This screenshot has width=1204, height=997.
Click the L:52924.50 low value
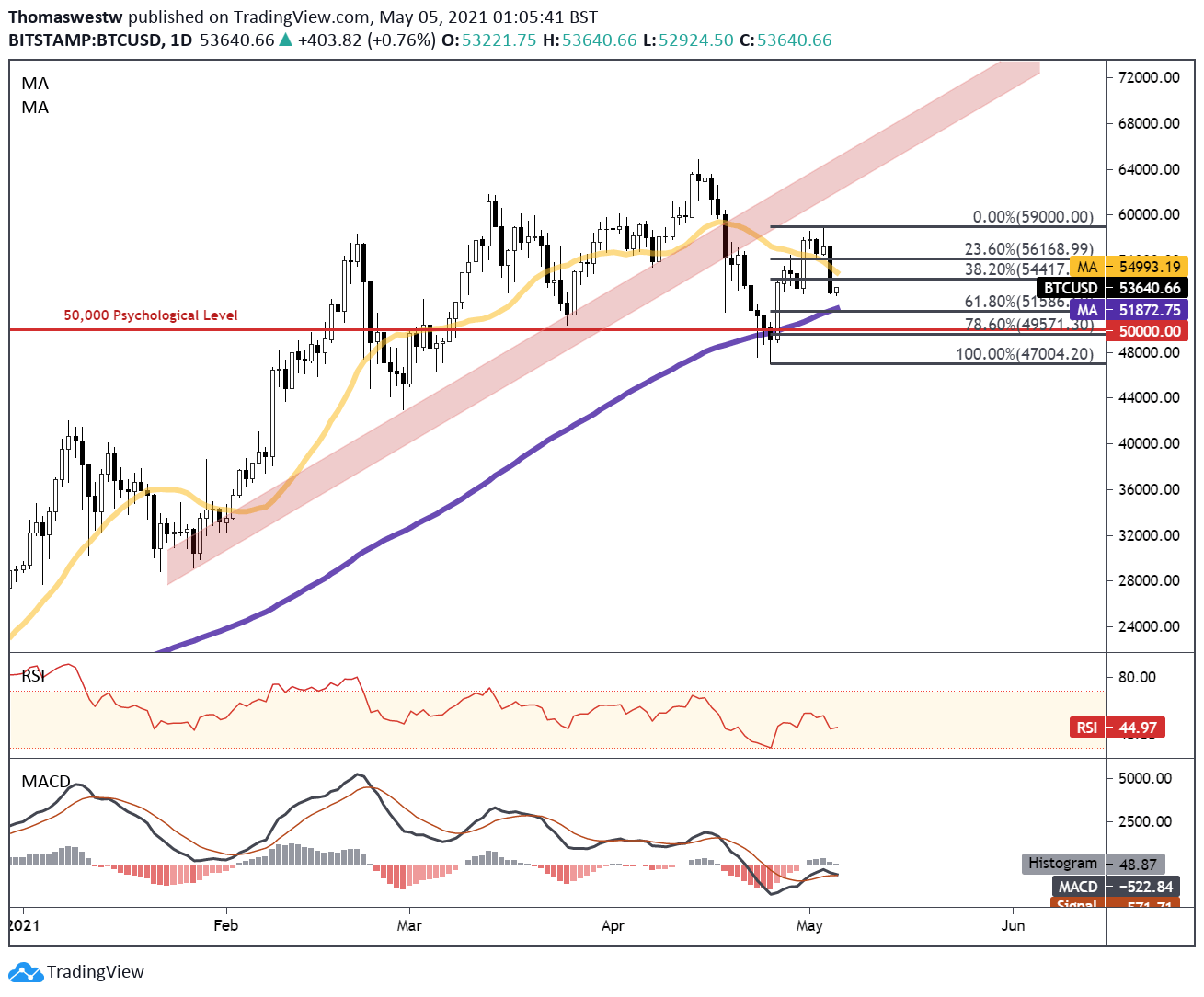tap(688, 40)
